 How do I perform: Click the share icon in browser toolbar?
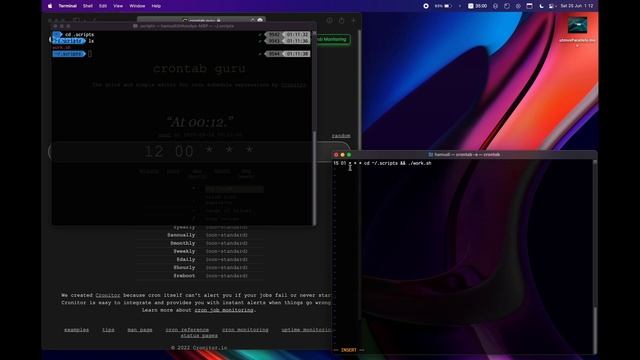click(x=342, y=20)
